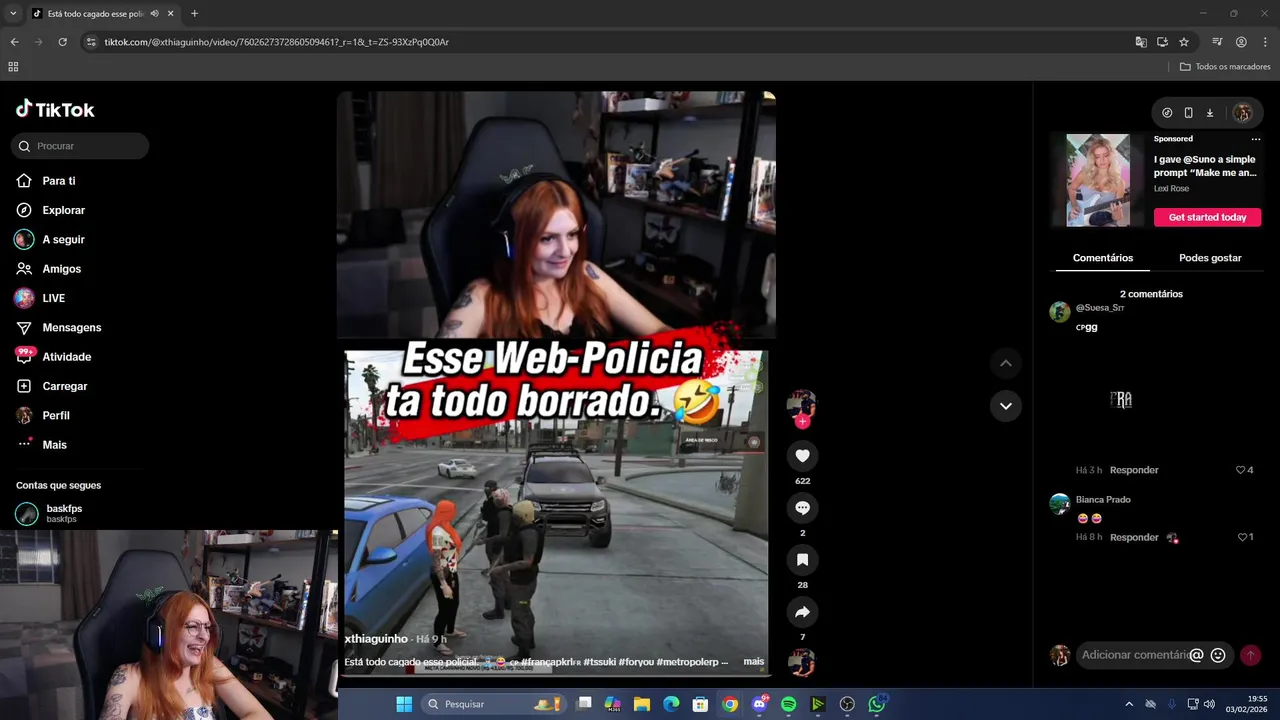This screenshot has width=1280, height=720.
Task: Reply to Bianca Prado's comment
Action: (1134, 537)
